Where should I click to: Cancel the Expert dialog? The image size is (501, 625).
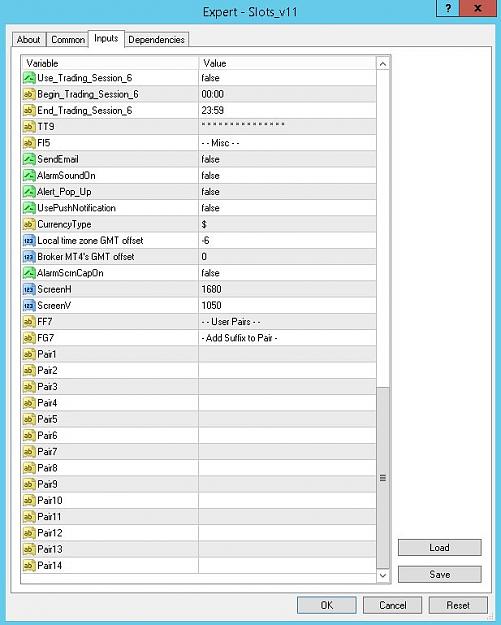[x=393, y=605]
